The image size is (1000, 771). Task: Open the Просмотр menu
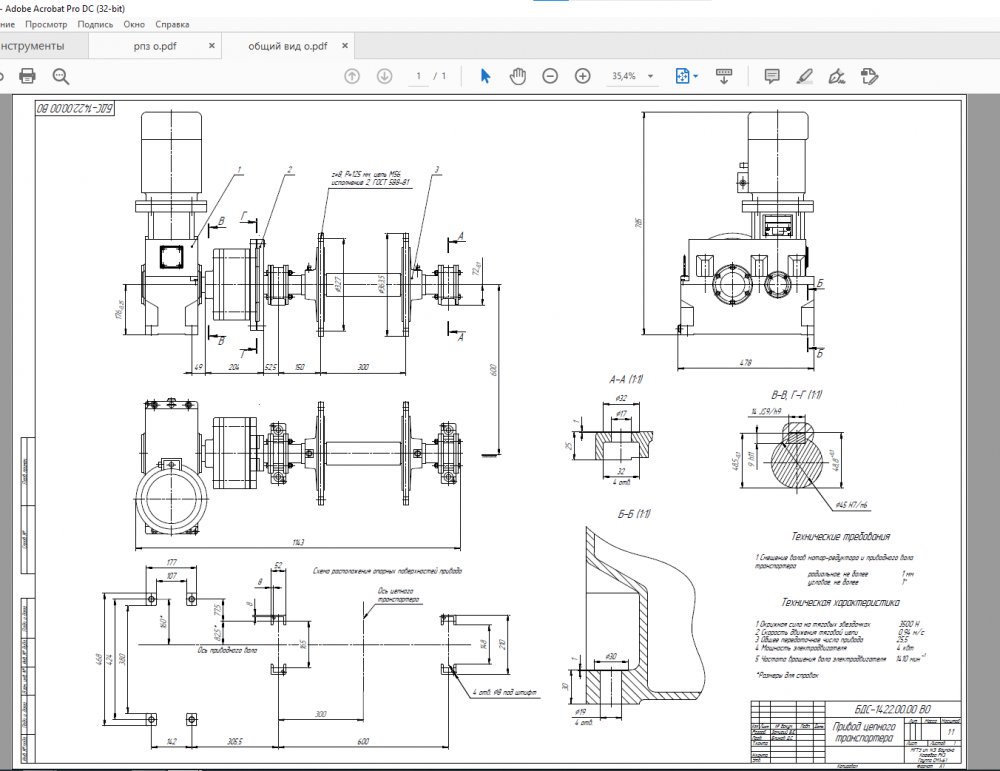(x=46, y=23)
